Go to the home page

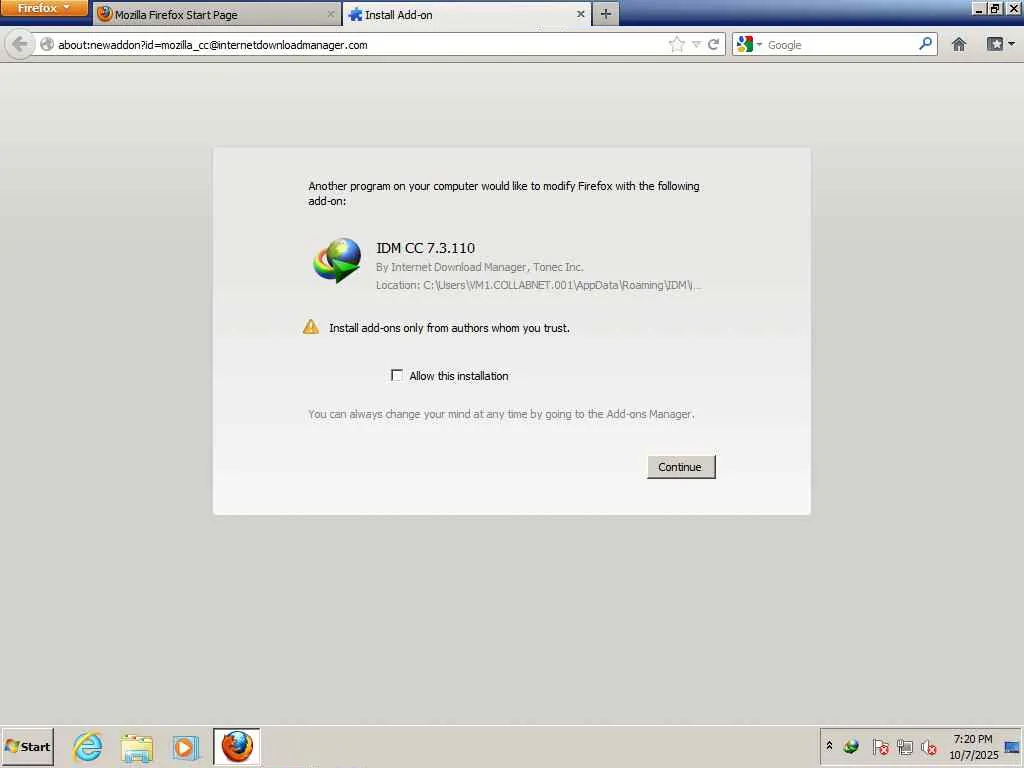[x=959, y=44]
